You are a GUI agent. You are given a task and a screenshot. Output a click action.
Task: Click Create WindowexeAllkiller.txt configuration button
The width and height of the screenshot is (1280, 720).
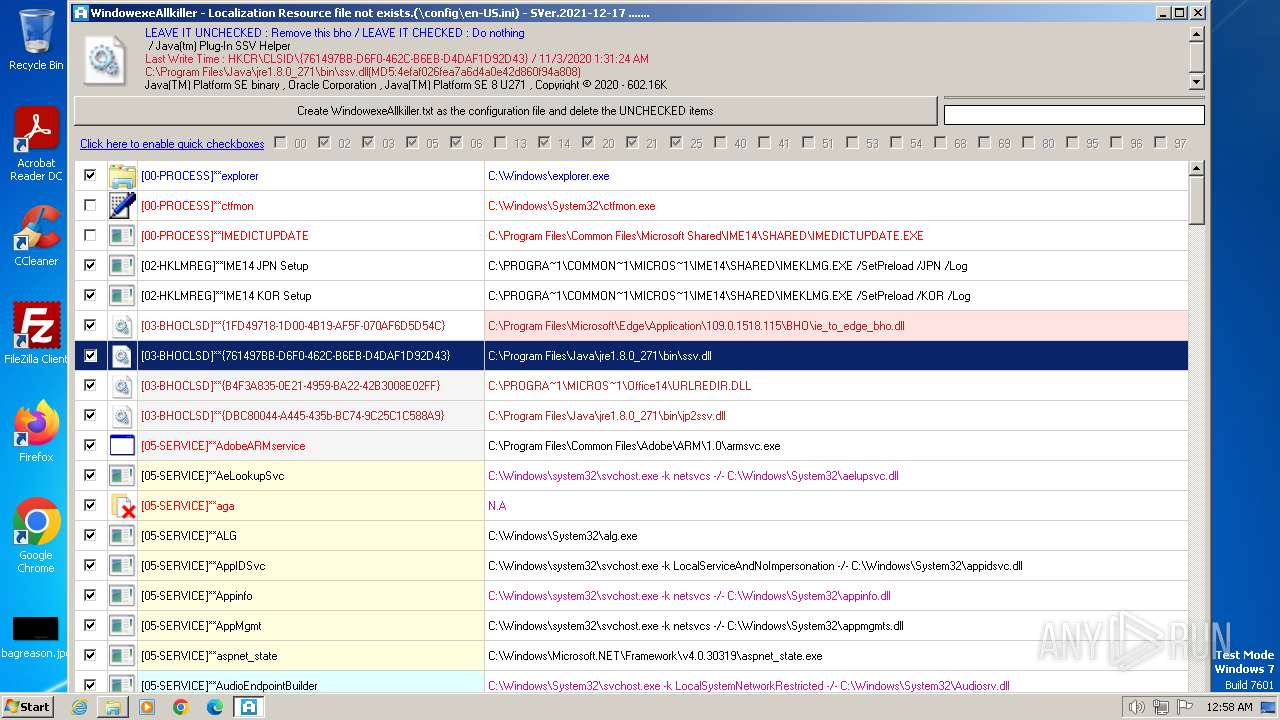point(505,111)
